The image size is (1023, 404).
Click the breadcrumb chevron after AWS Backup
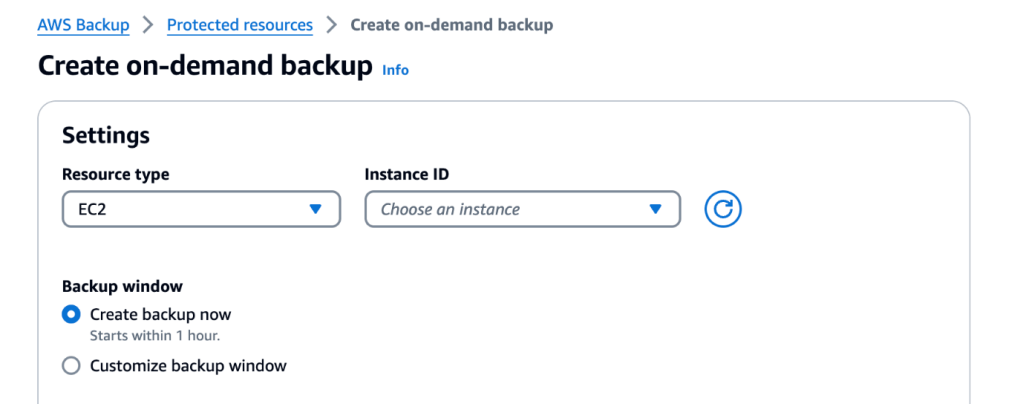pyautogui.click(x=148, y=25)
